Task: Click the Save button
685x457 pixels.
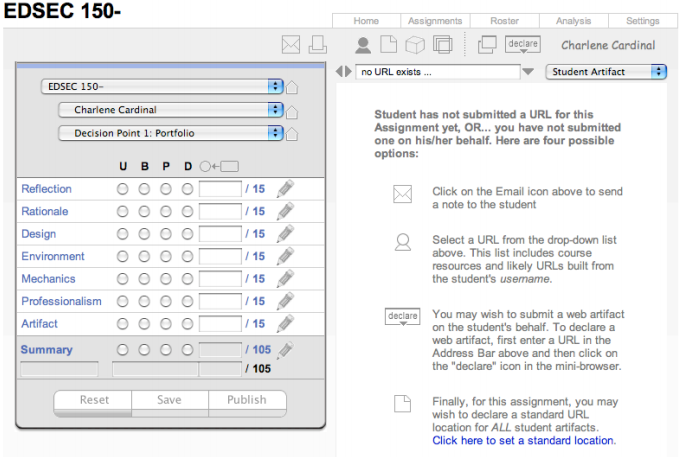Action: [170, 400]
